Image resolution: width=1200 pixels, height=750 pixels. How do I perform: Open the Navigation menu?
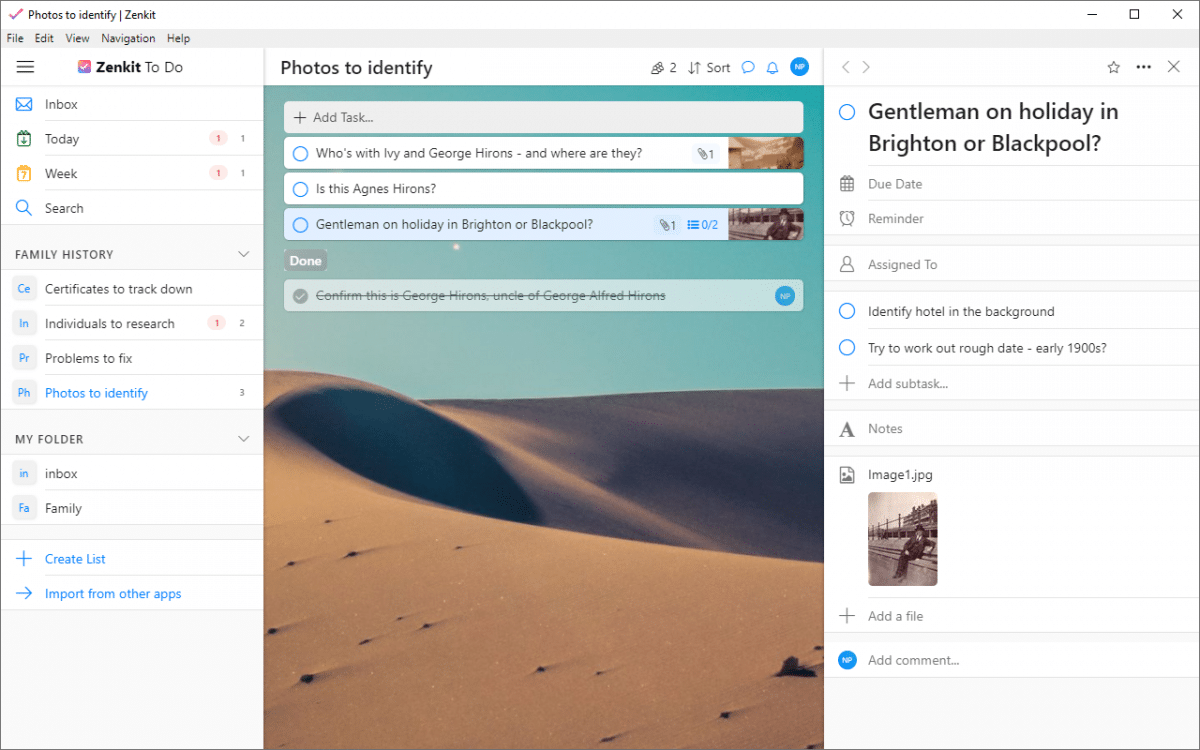[128, 38]
